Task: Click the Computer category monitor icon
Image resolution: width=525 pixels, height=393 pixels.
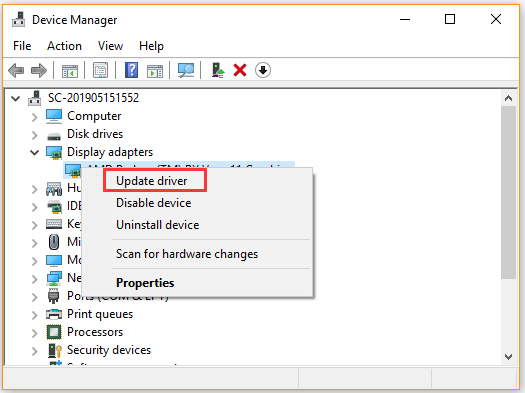Action: (x=54, y=116)
